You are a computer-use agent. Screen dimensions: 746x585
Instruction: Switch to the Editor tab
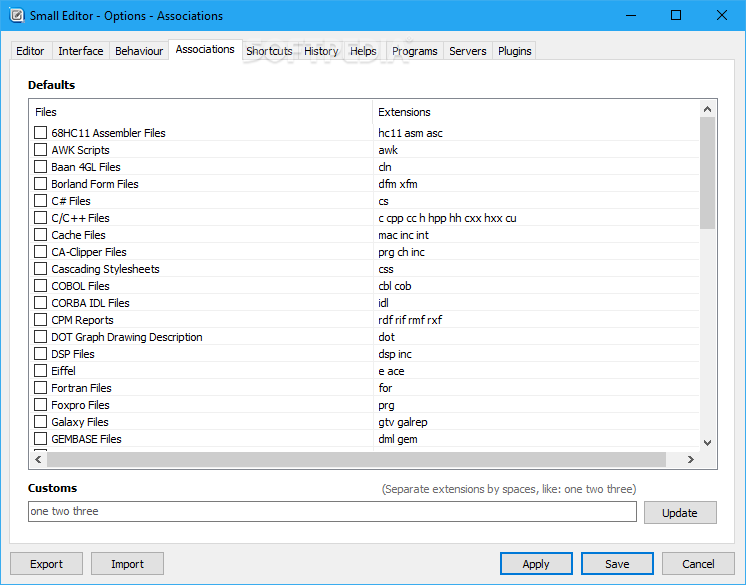click(x=30, y=51)
